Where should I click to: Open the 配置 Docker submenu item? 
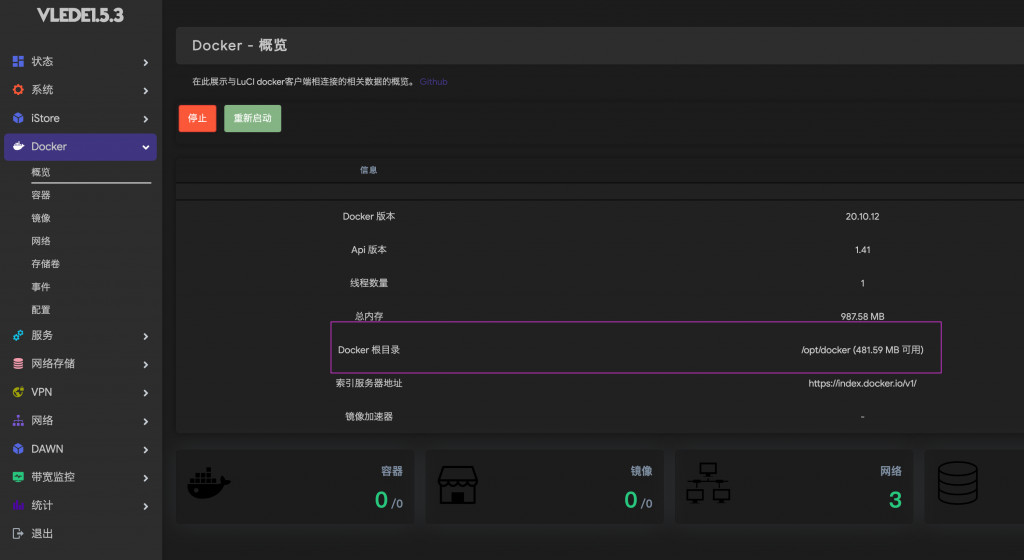click(40, 309)
